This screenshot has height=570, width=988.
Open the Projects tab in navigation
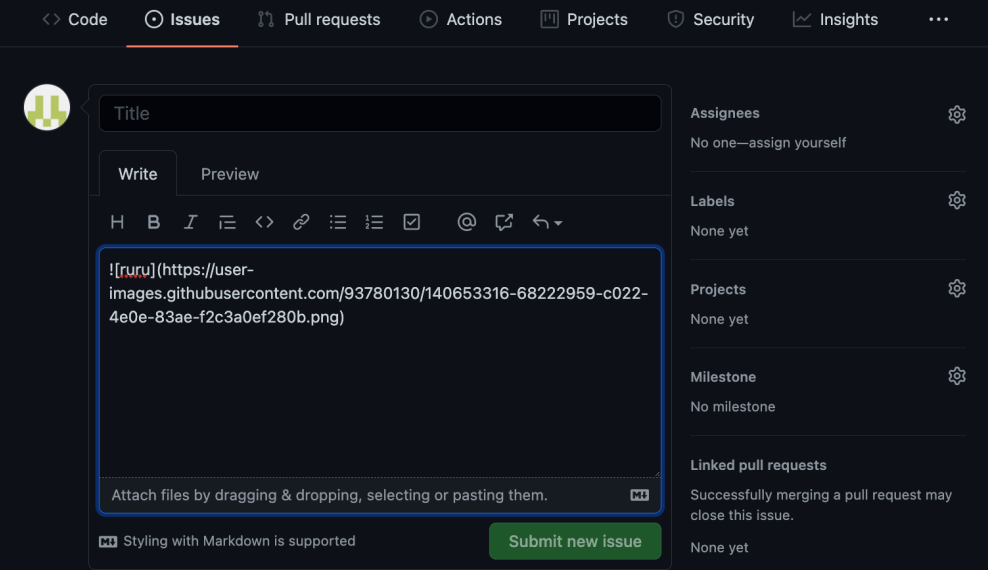(x=584, y=20)
